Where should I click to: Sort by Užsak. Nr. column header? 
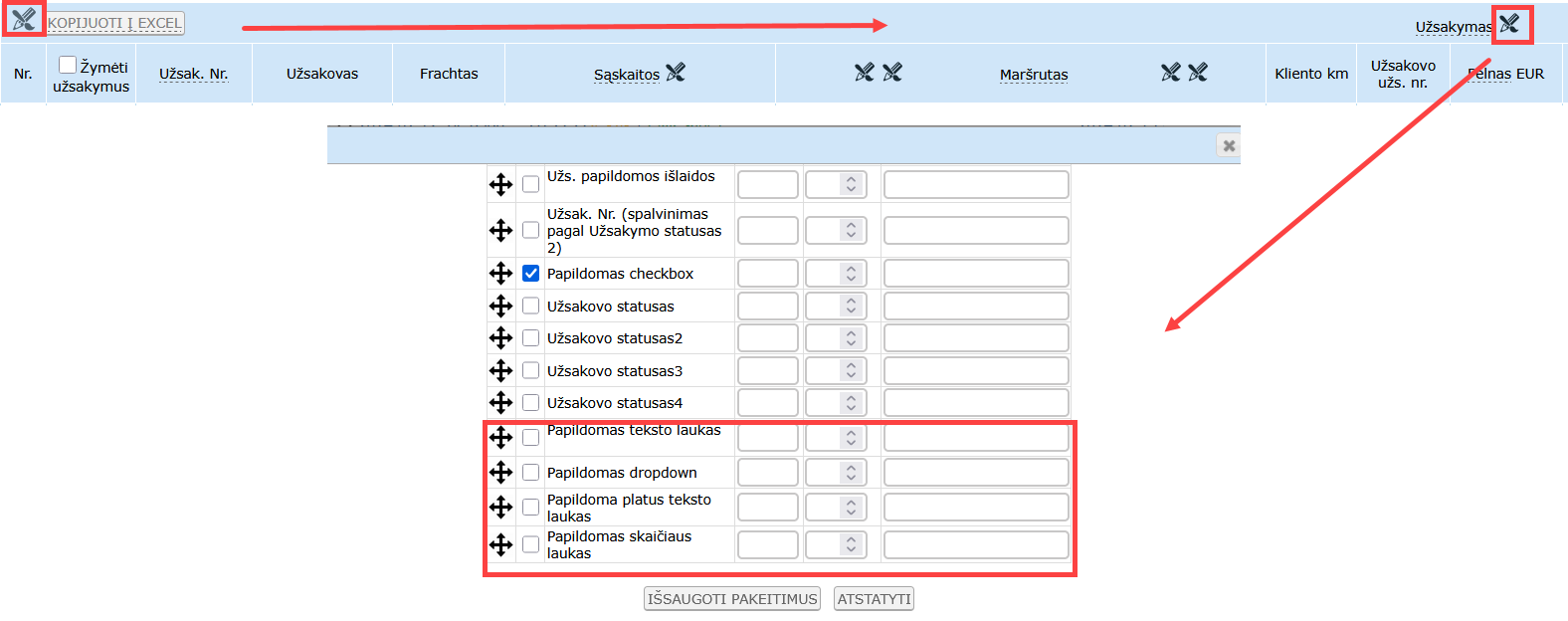194,74
